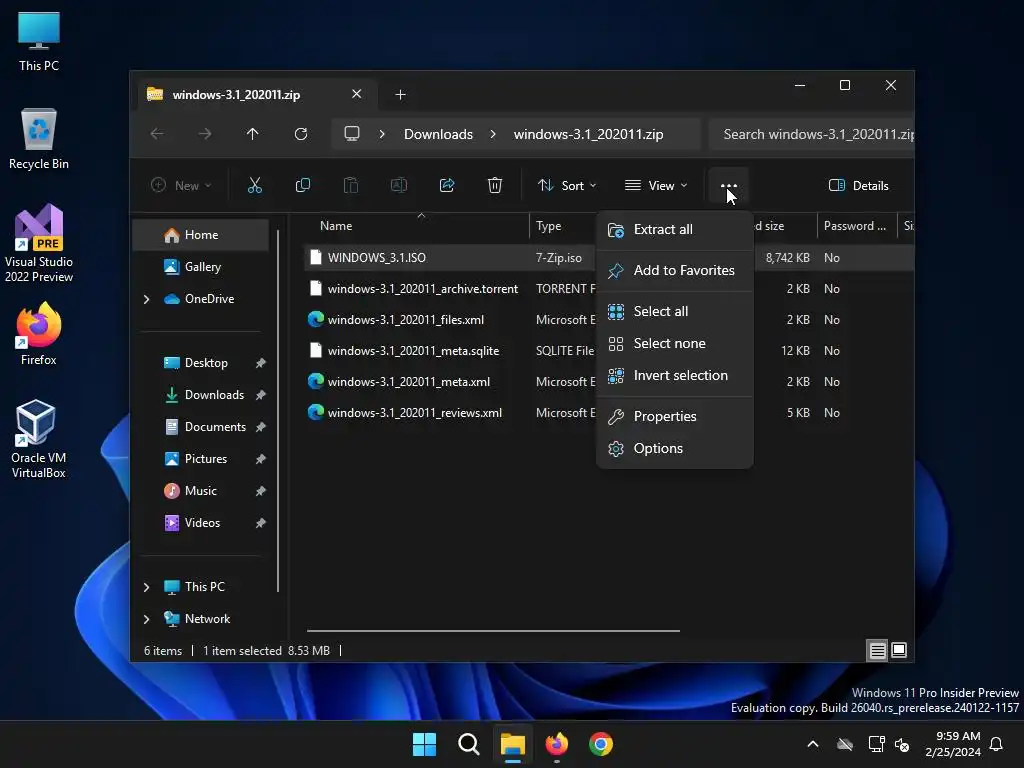Open Firefox desktop shortcut
The image size is (1024, 768).
[39, 334]
